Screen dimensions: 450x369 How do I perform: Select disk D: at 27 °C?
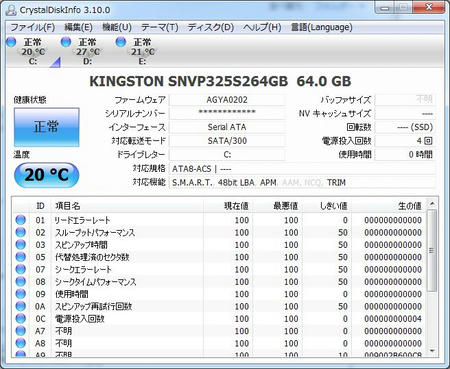pyautogui.click(x=88, y=51)
